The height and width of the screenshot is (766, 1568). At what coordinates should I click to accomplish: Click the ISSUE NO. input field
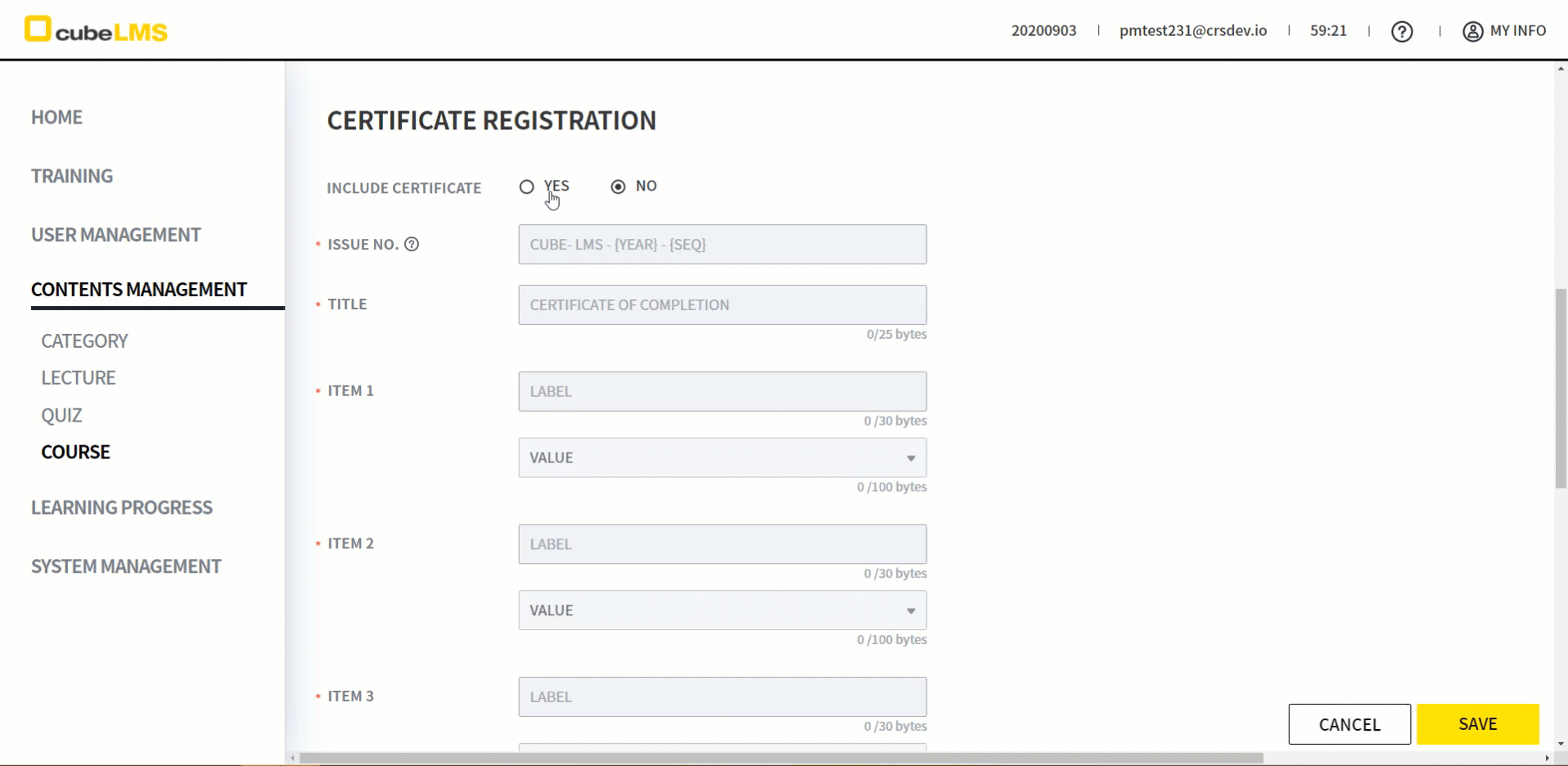tap(722, 244)
